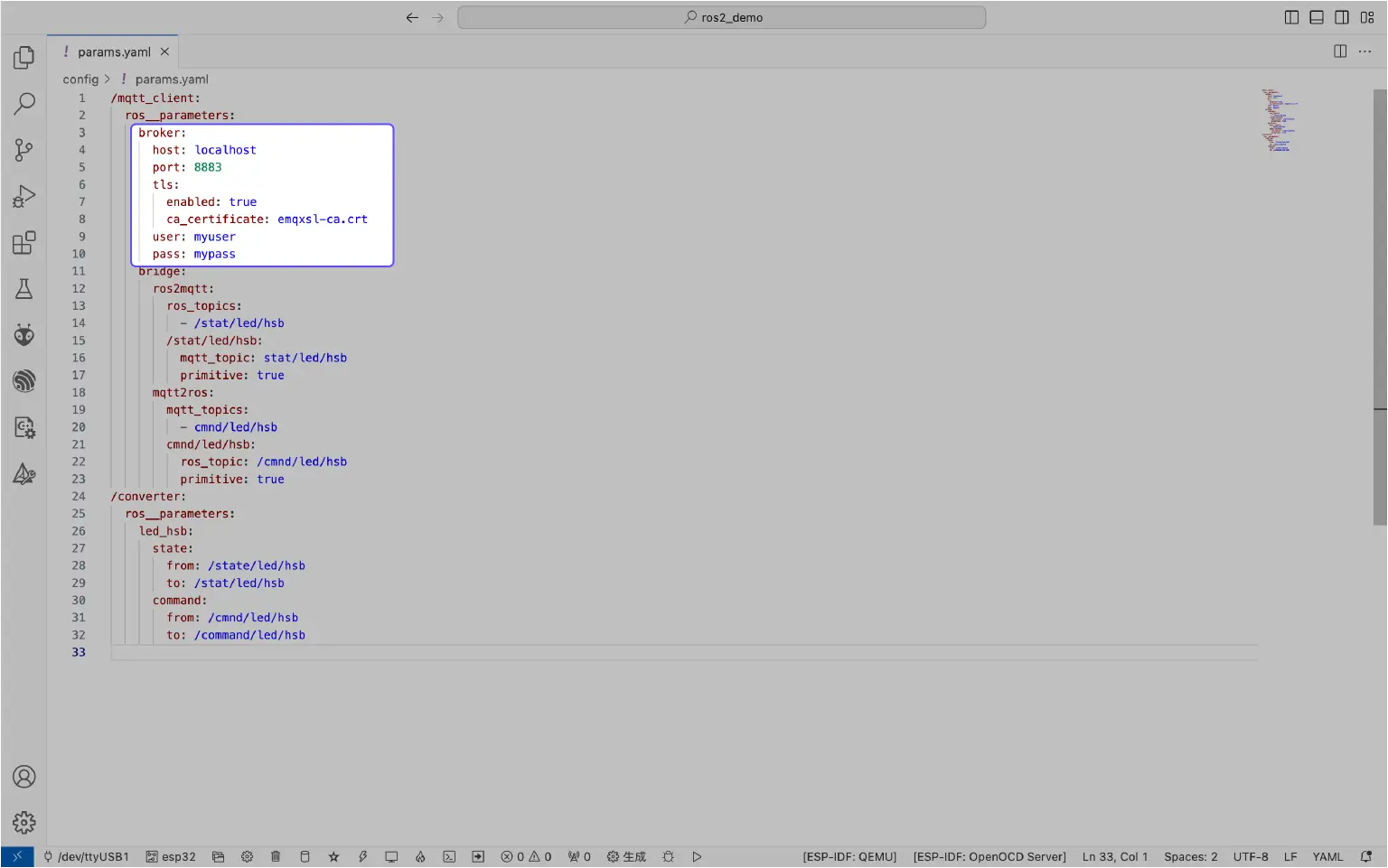
Task: Open the Manage settings gear
Action: point(23,822)
